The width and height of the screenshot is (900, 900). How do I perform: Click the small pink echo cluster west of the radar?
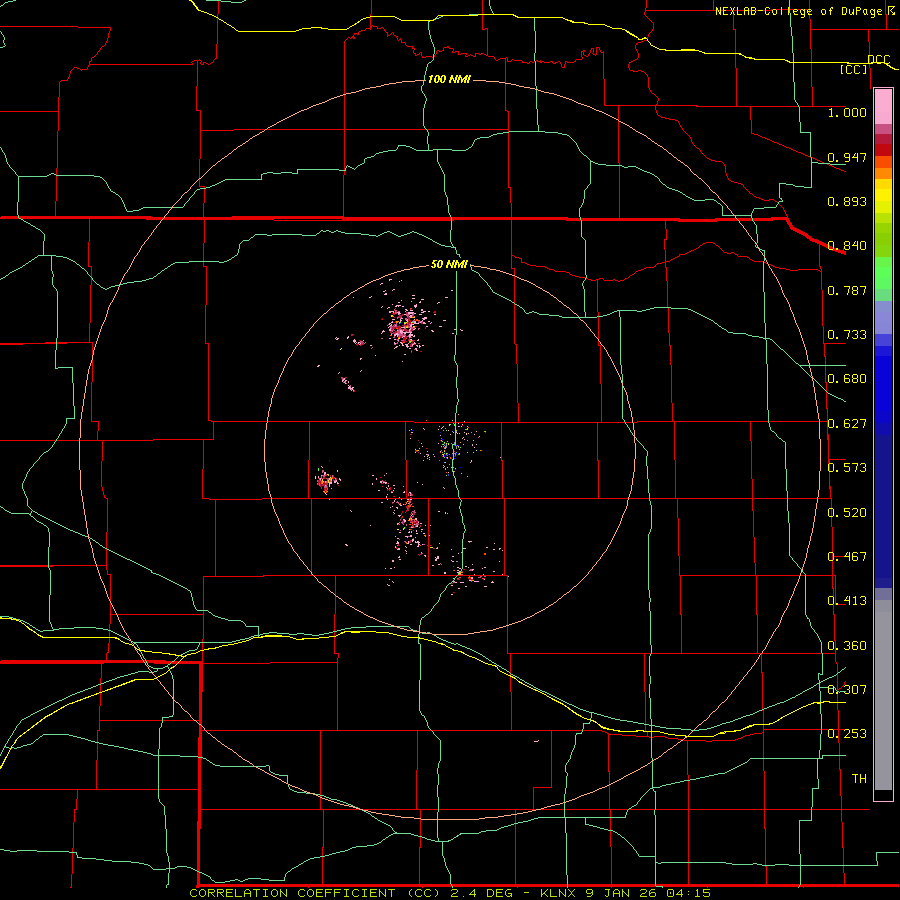coord(327,480)
